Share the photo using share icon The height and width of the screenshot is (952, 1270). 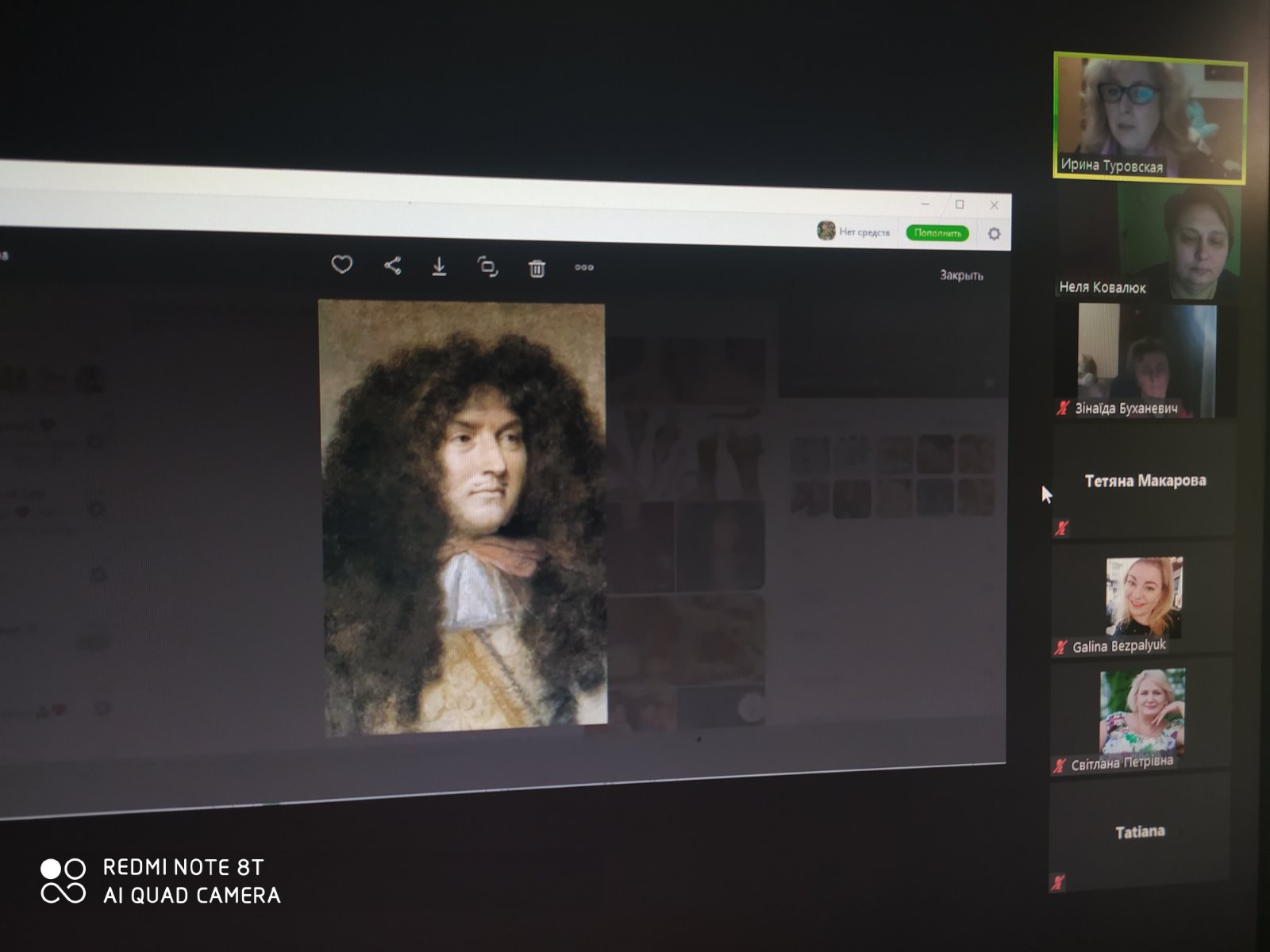click(x=392, y=265)
